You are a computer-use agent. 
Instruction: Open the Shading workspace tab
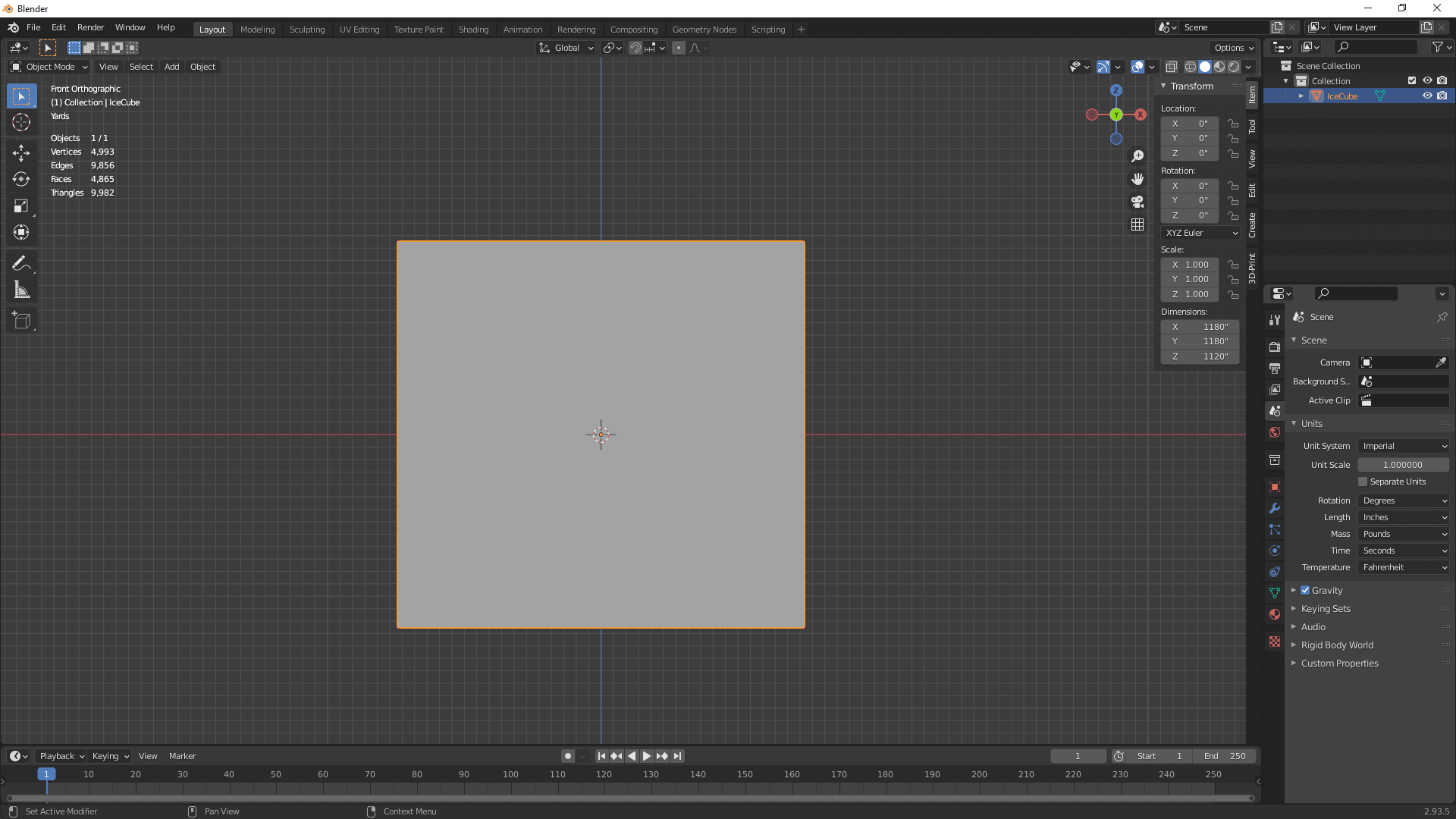[x=472, y=29]
